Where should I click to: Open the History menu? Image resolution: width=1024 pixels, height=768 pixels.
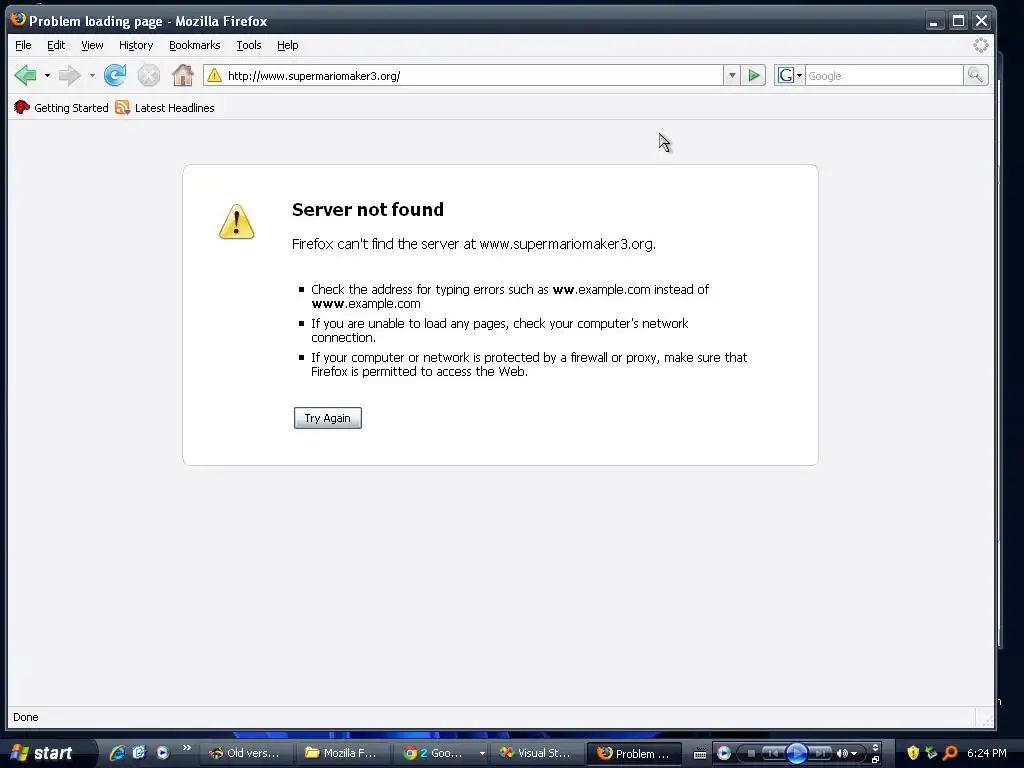(136, 45)
